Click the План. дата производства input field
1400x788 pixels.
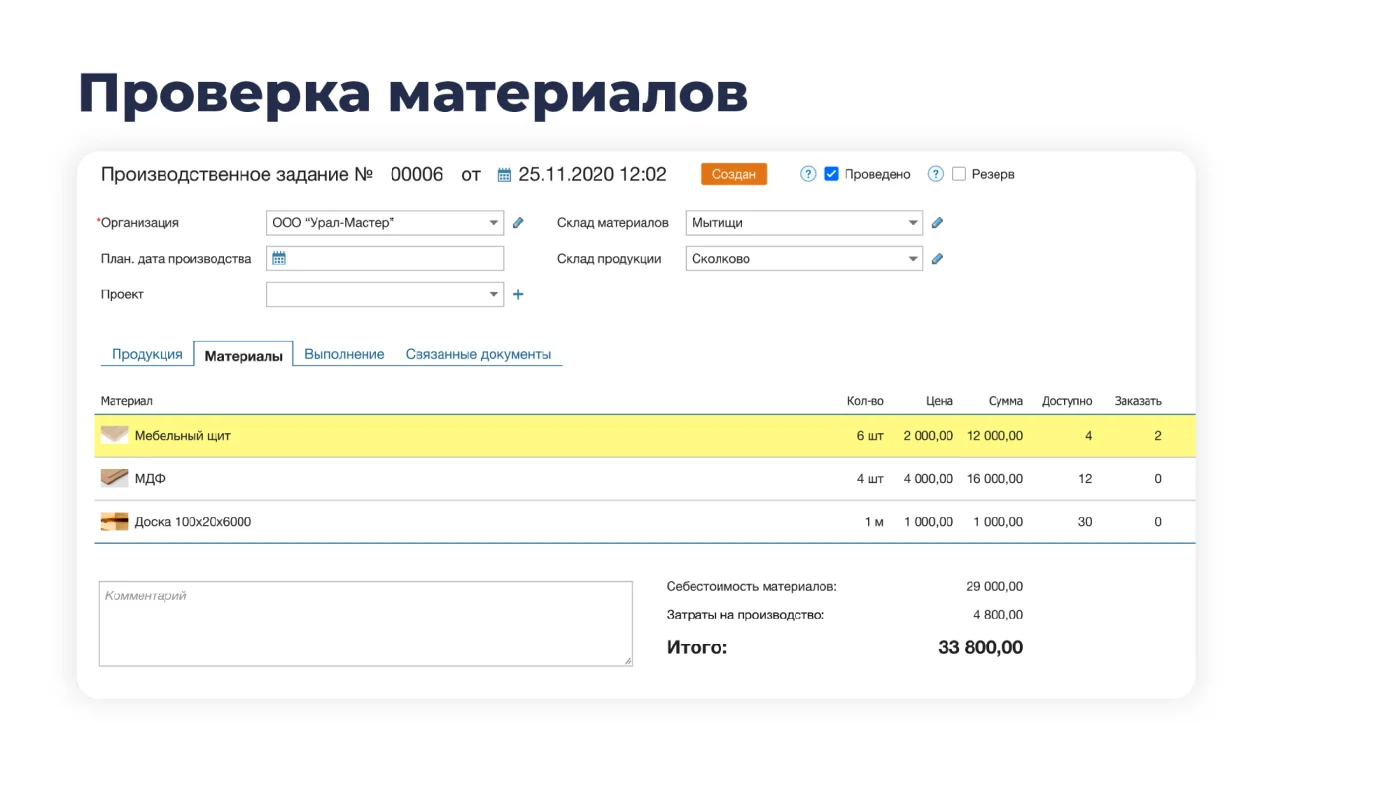[385, 259]
